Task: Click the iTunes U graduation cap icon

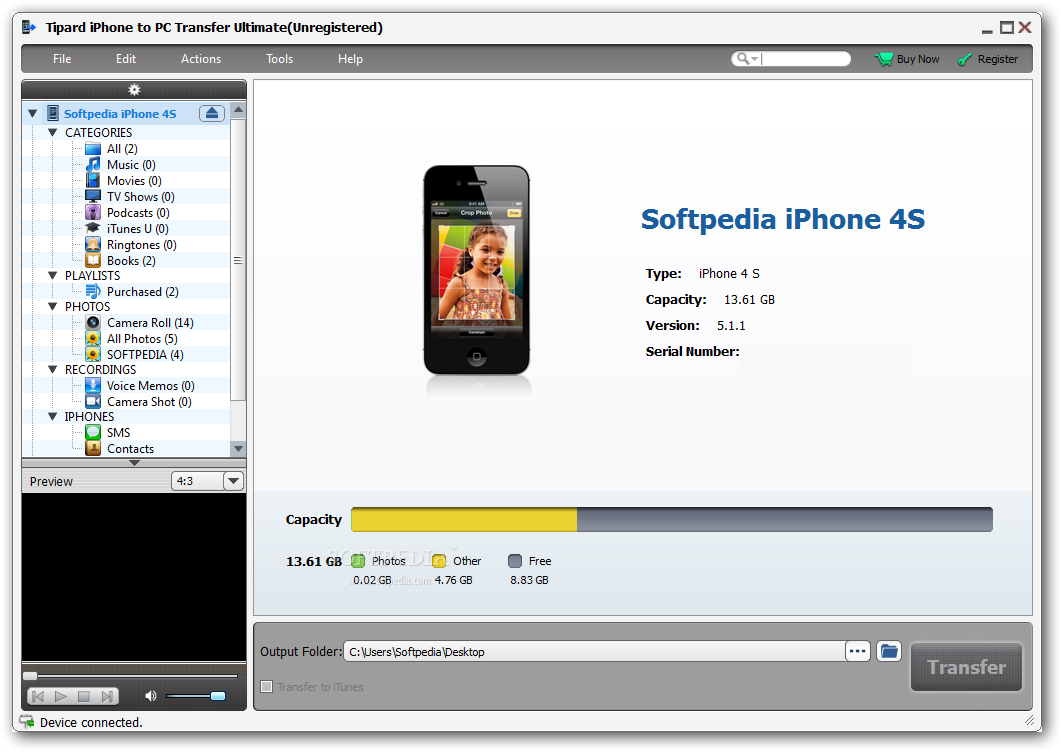Action: (x=93, y=228)
